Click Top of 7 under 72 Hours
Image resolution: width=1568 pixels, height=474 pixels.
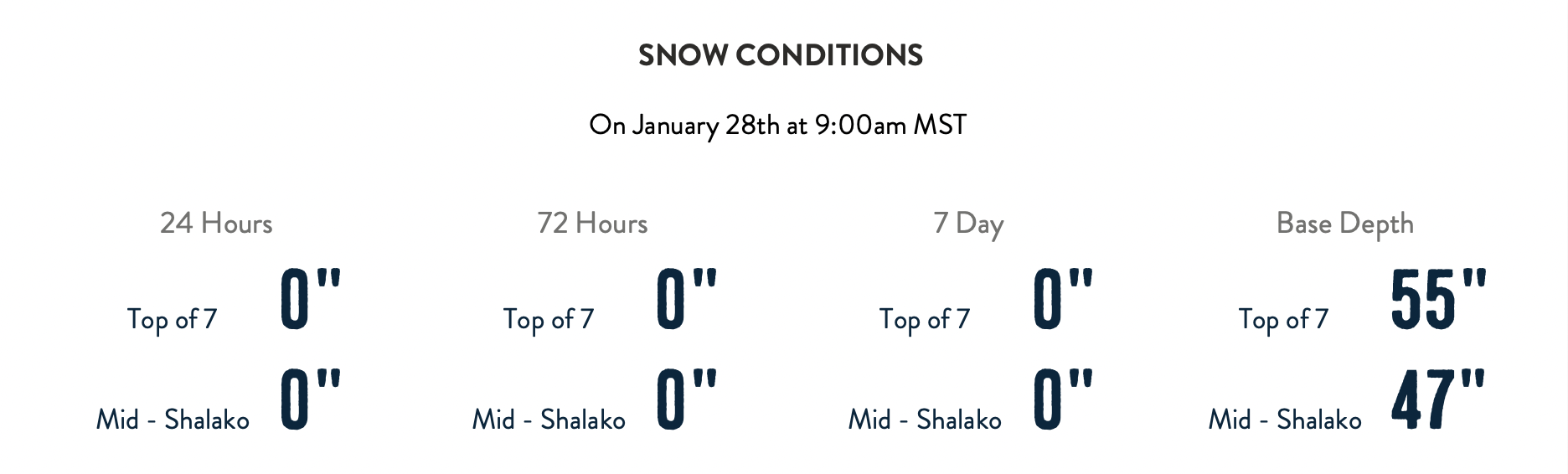click(548, 319)
